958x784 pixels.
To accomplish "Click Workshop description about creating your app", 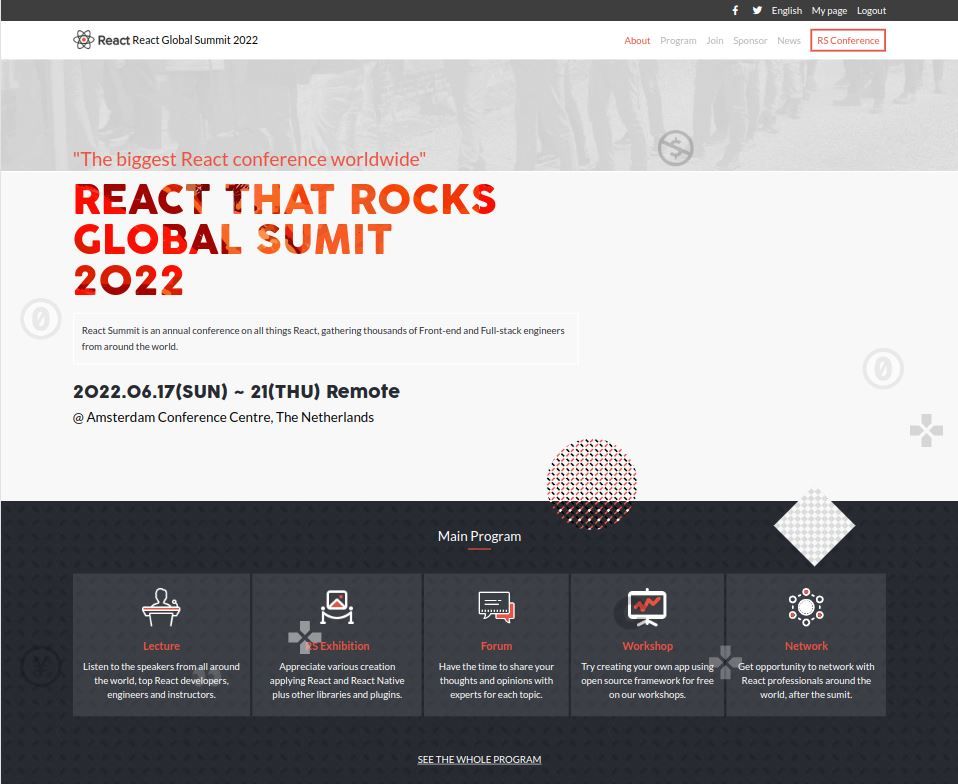I will click(647, 680).
